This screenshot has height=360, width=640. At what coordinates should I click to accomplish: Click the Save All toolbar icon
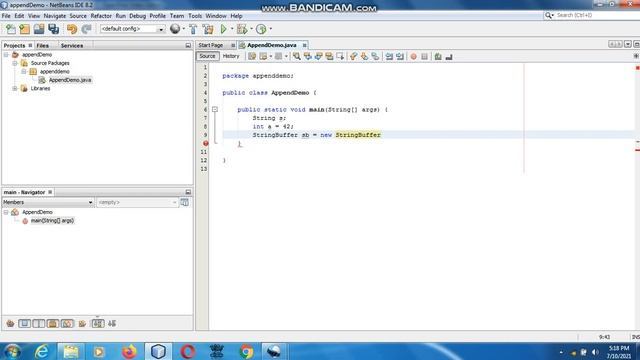(x=53, y=29)
